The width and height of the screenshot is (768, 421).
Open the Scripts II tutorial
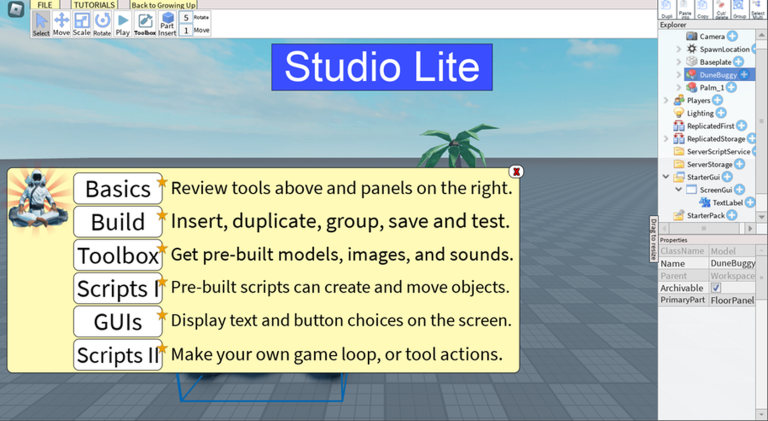118,355
